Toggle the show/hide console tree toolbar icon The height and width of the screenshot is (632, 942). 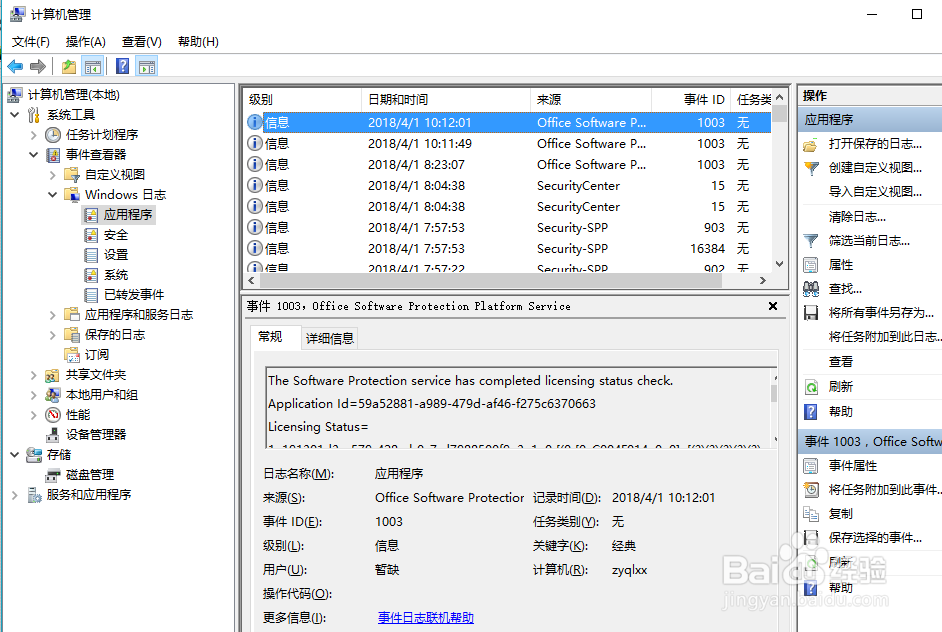tap(92, 66)
